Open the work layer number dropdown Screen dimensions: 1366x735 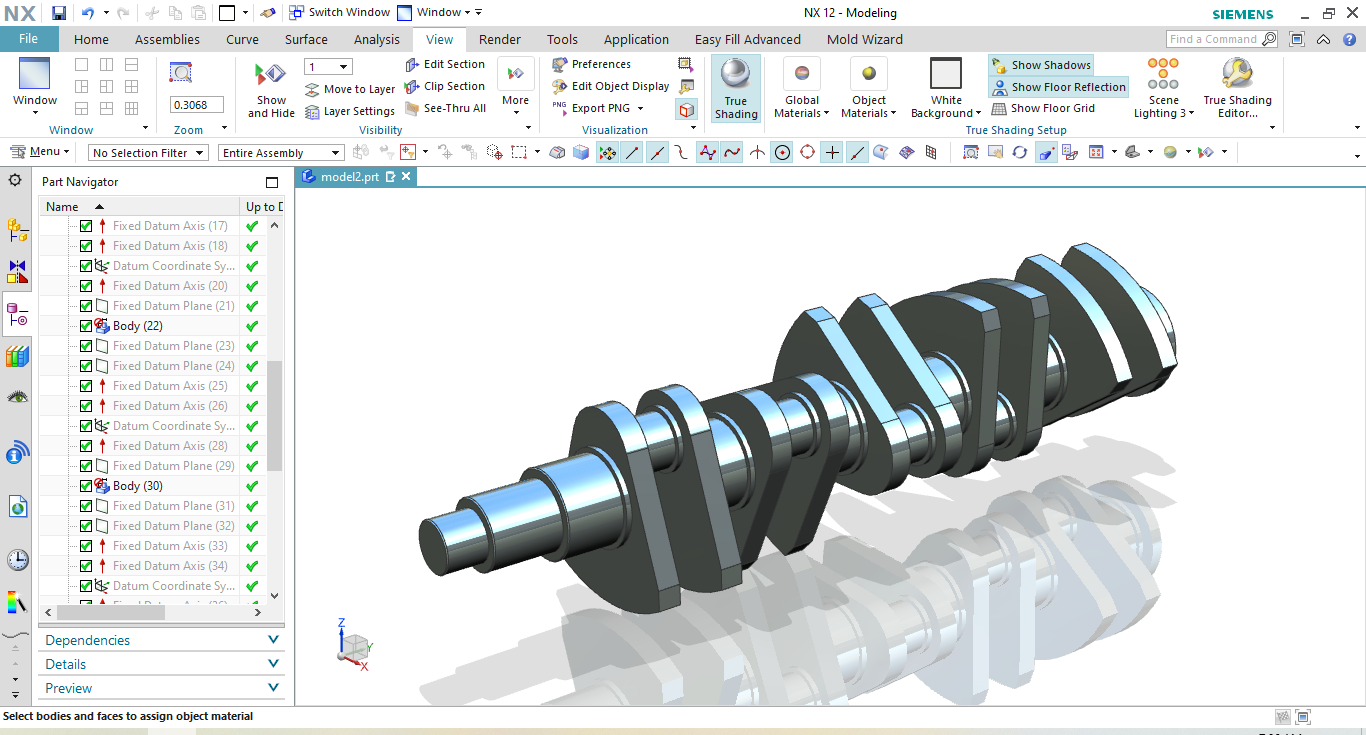pyautogui.click(x=328, y=67)
